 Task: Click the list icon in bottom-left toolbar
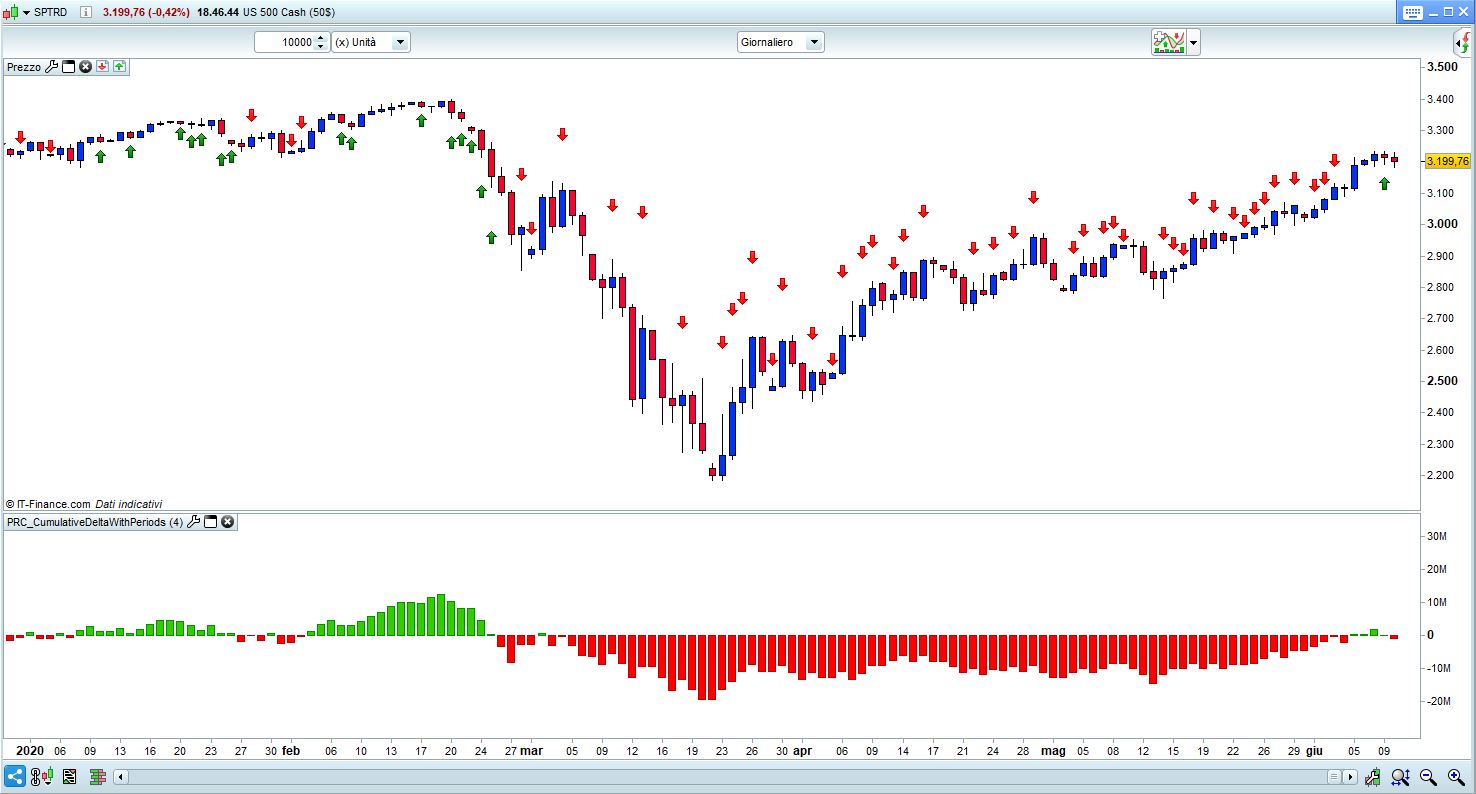tap(69, 776)
